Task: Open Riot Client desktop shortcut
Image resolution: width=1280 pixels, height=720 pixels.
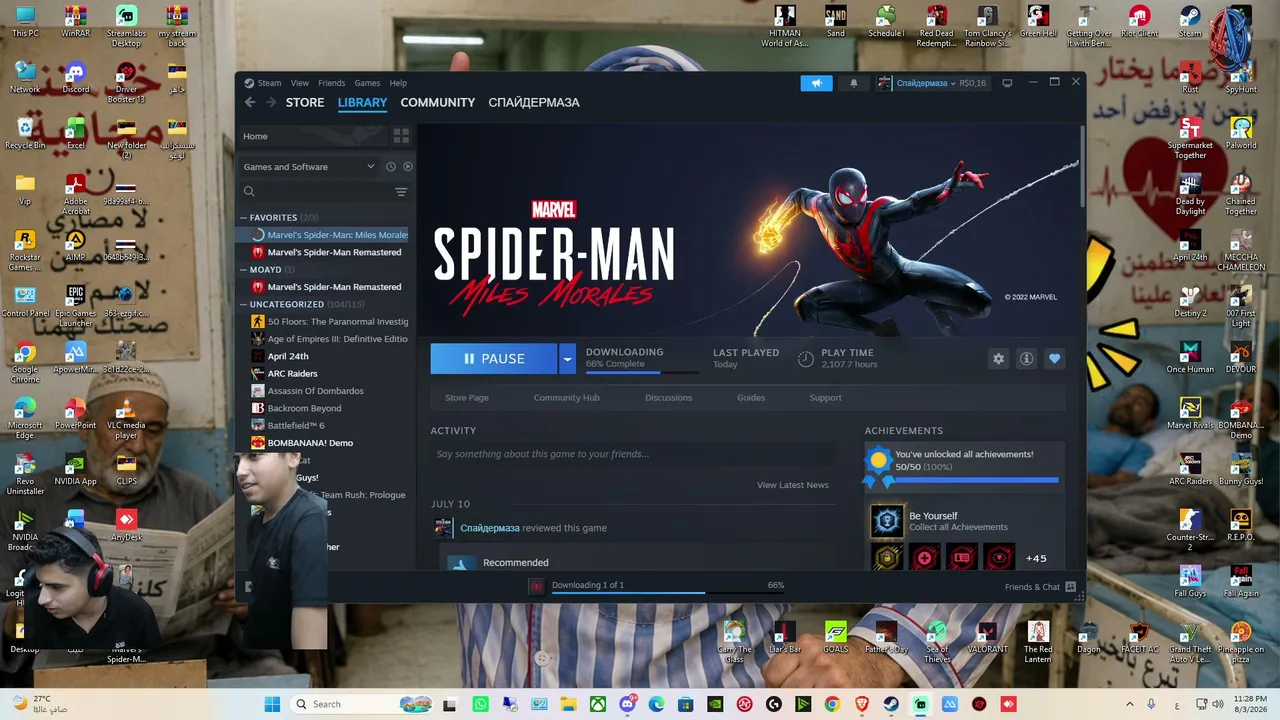Action: tap(1139, 22)
